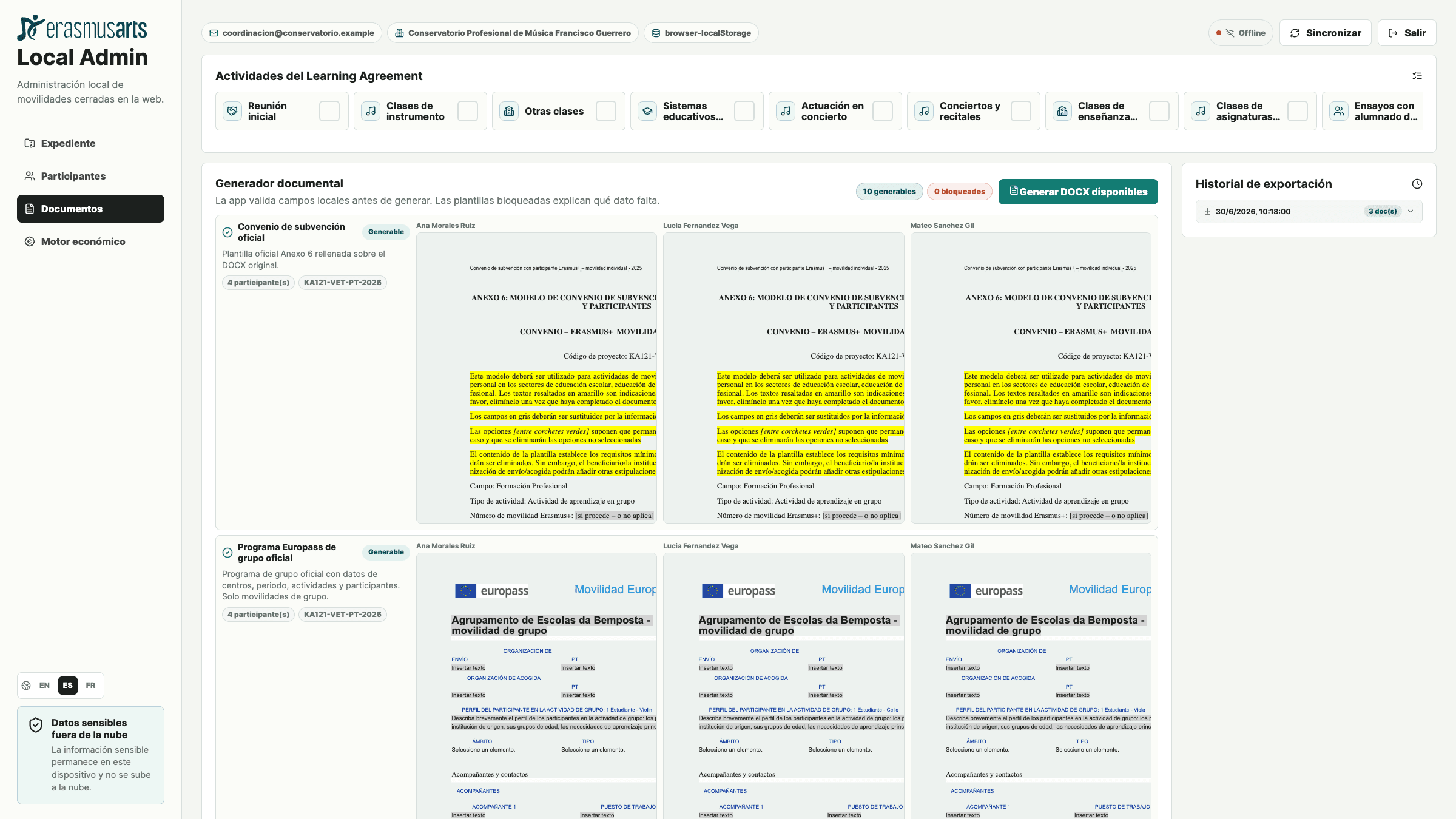The height and width of the screenshot is (819, 1456).
Task: Click the shield icon in Datos sensibles notice
Action: [x=36, y=724]
